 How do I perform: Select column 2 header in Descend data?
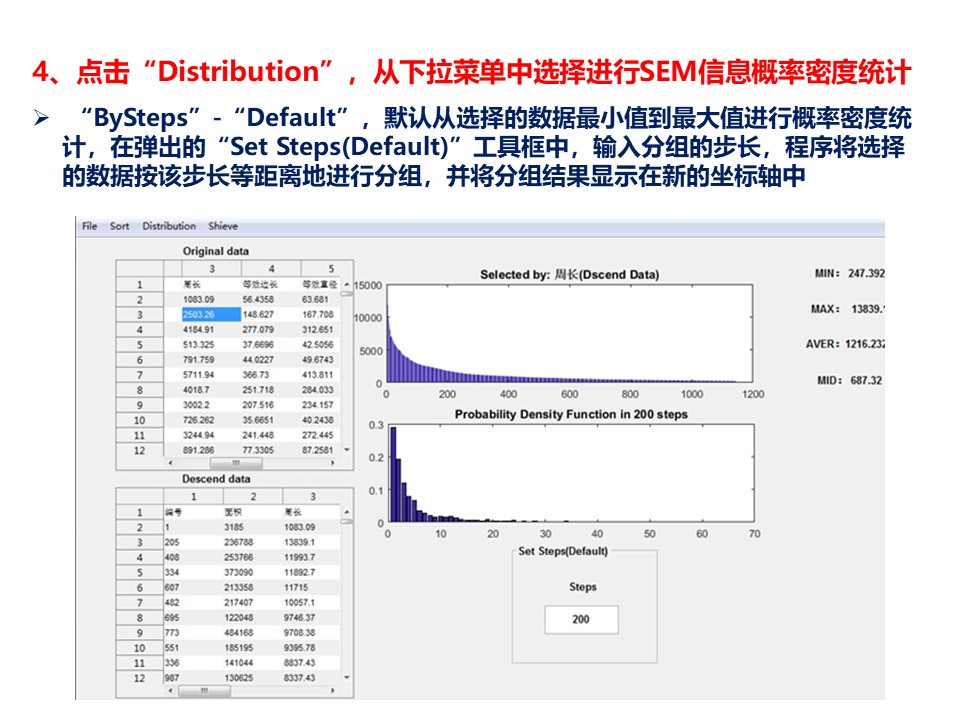tap(253, 497)
